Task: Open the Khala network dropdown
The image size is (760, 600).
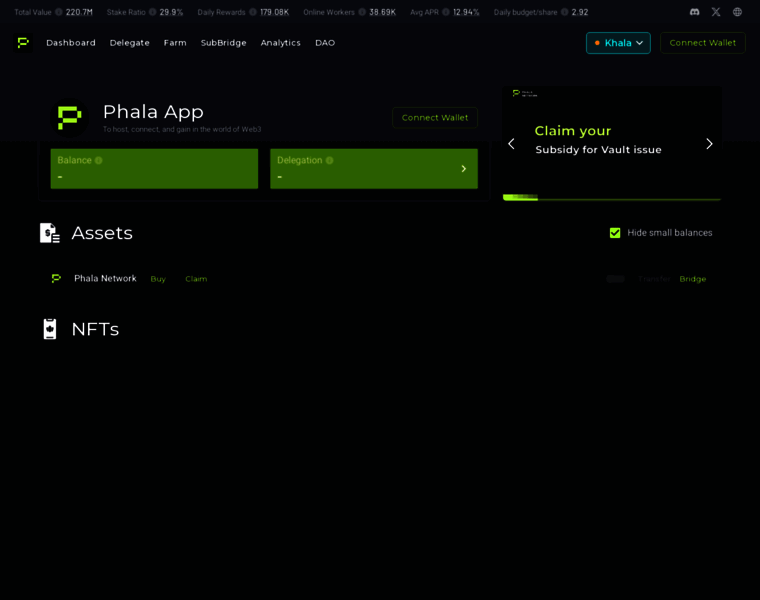Action: [618, 43]
